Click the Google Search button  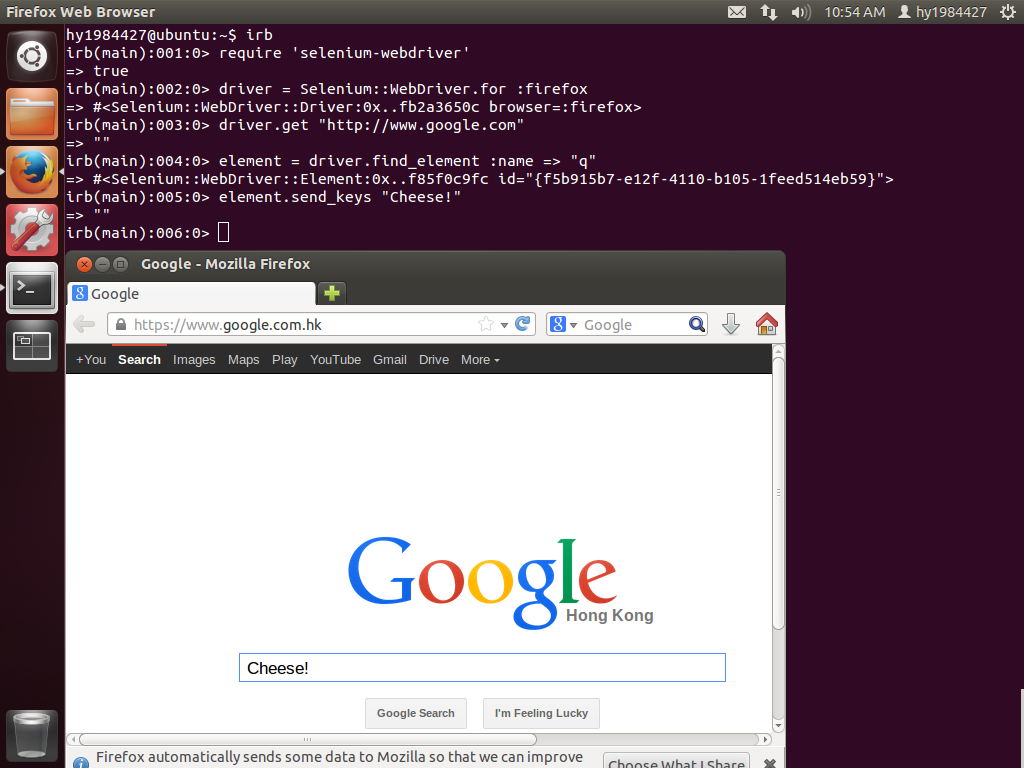415,713
